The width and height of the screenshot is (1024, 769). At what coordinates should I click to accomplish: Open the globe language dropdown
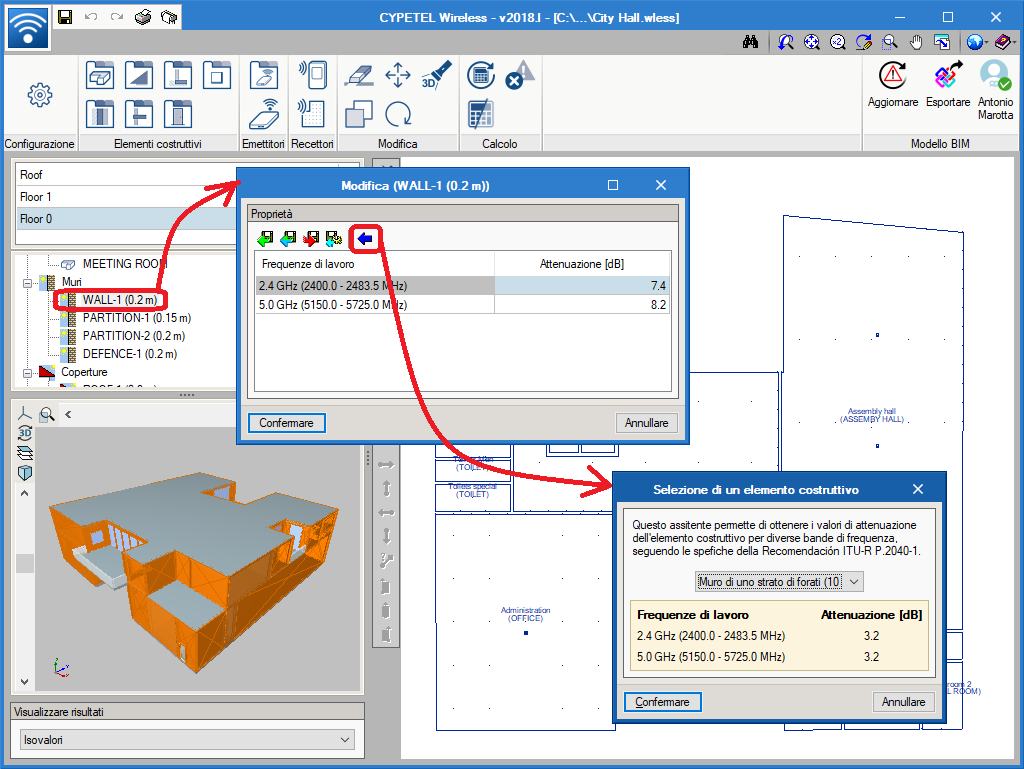(978, 42)
